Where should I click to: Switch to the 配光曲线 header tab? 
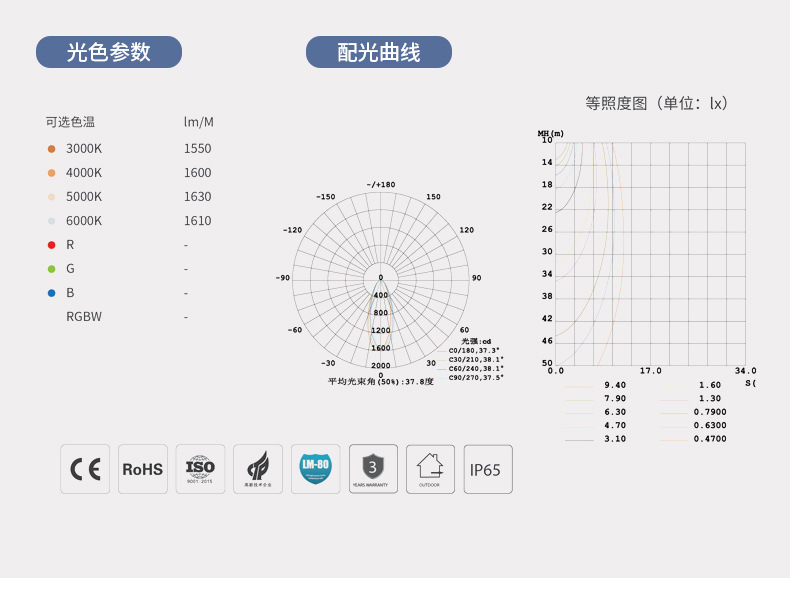[x=379, y=52]
